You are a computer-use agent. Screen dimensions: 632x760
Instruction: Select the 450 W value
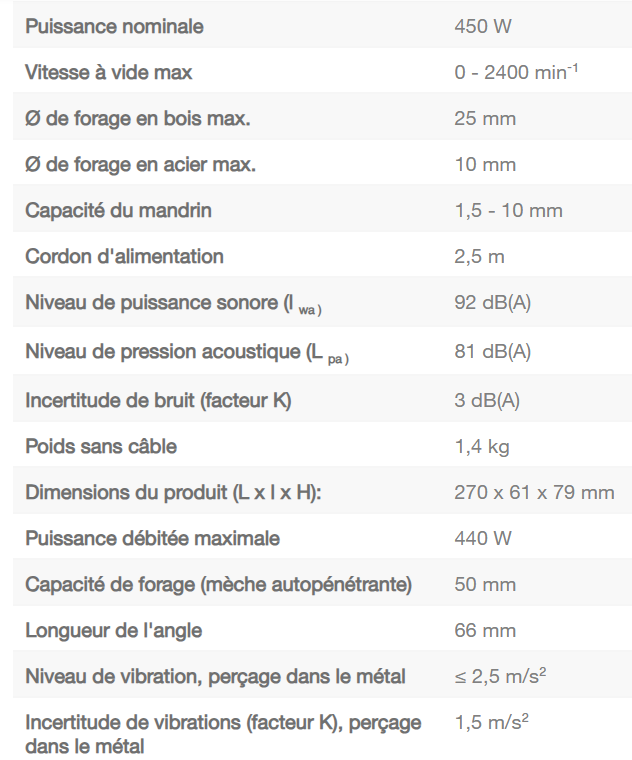coord(483,27)
